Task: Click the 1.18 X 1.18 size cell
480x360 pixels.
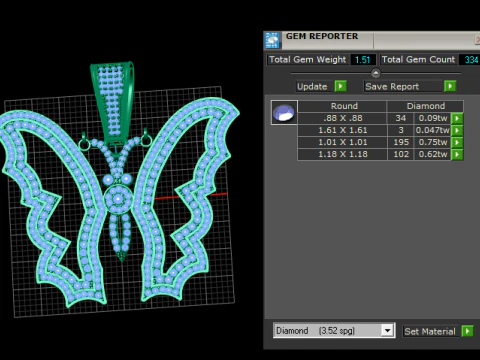Action: tap(343, 154)
